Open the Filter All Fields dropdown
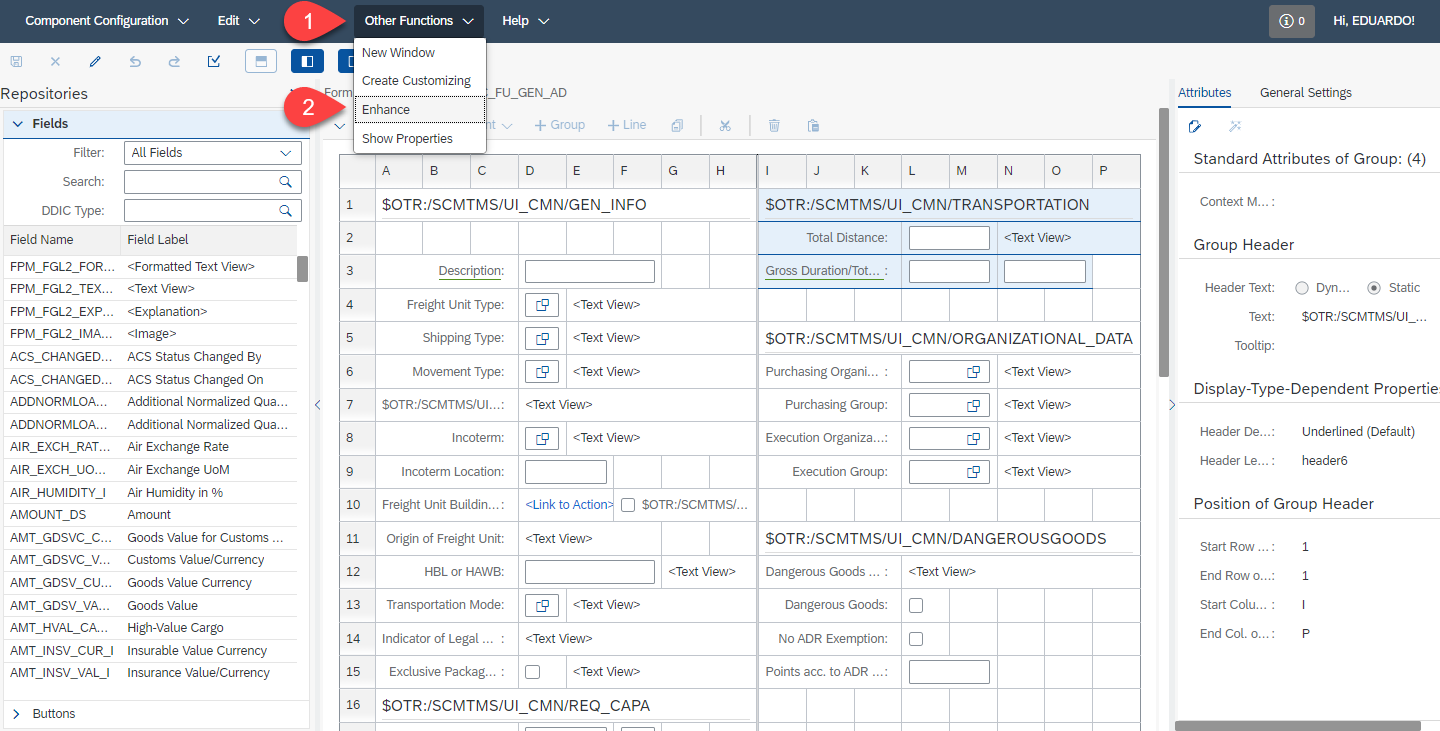The image size is (1440, 731). coord(213,153)
